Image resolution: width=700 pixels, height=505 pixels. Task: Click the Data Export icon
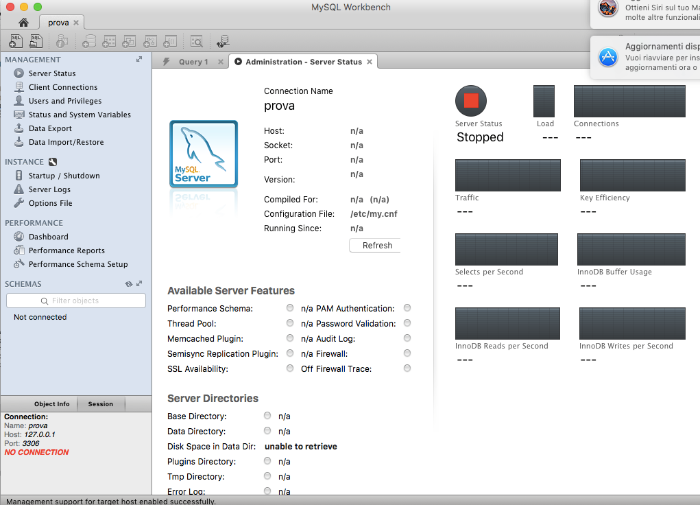coord(19,128)
